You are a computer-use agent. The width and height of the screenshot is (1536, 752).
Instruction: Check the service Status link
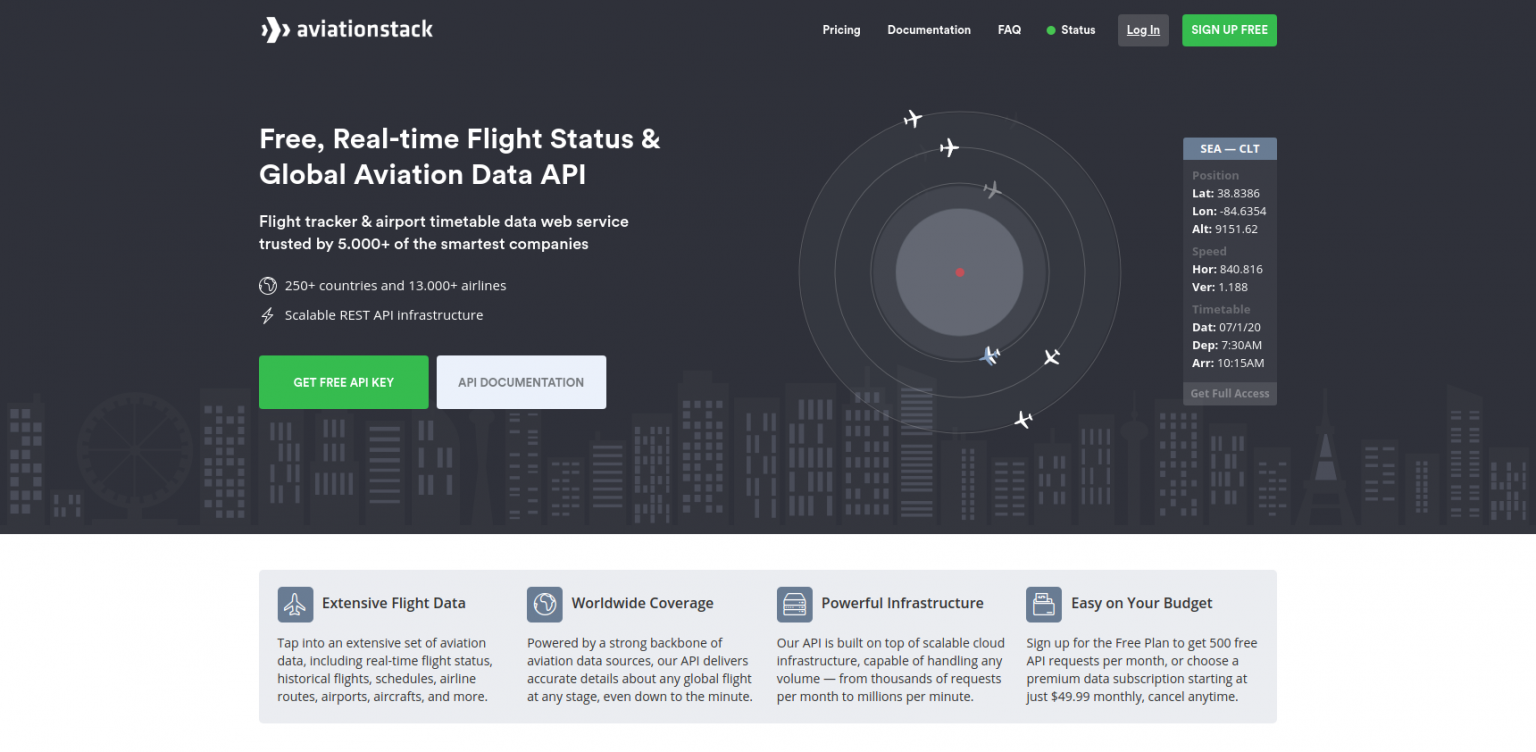pyautogui.click(x=1077, y=30)
